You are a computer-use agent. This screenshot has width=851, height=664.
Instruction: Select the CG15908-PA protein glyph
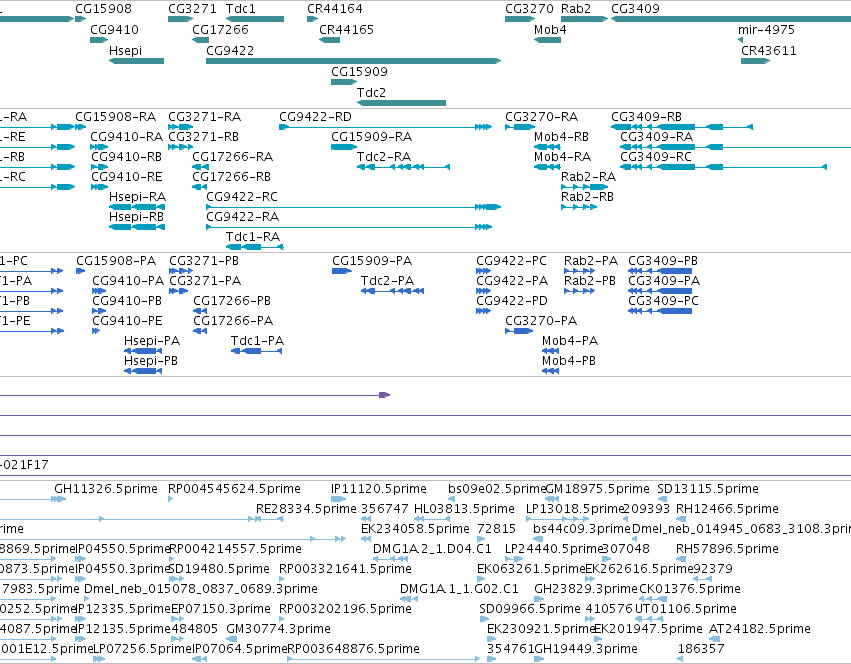point(80,271)
